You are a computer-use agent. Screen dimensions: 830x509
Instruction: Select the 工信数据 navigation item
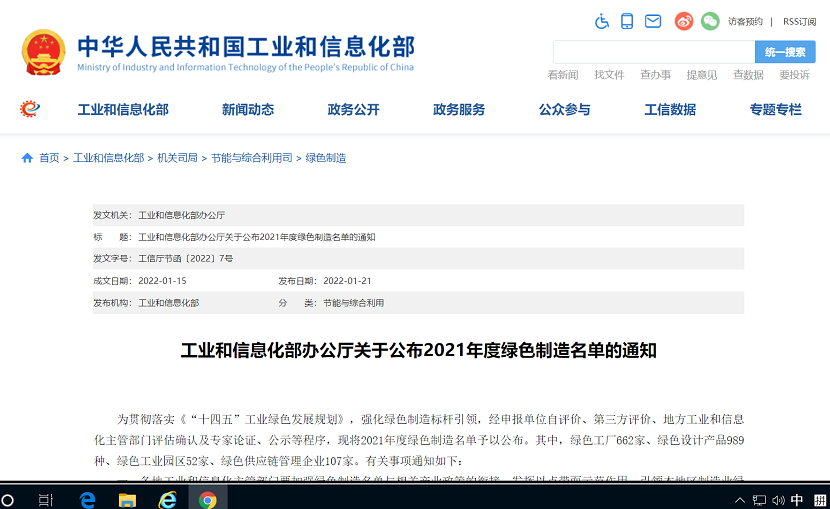[x=670, y=110]
